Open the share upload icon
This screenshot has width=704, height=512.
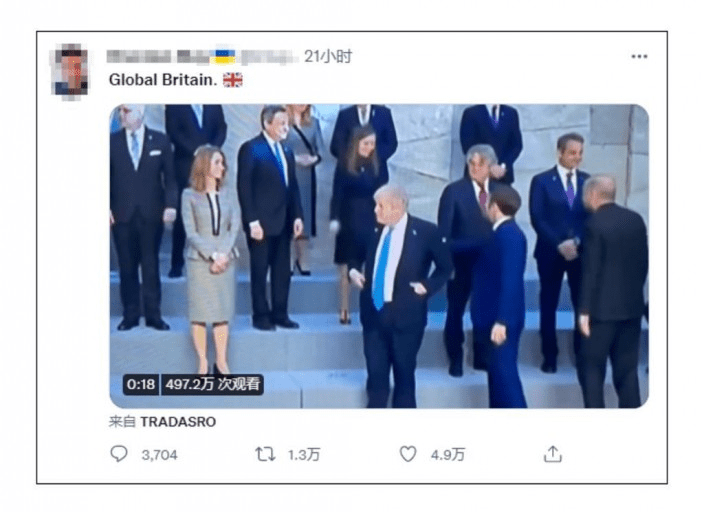553,454
